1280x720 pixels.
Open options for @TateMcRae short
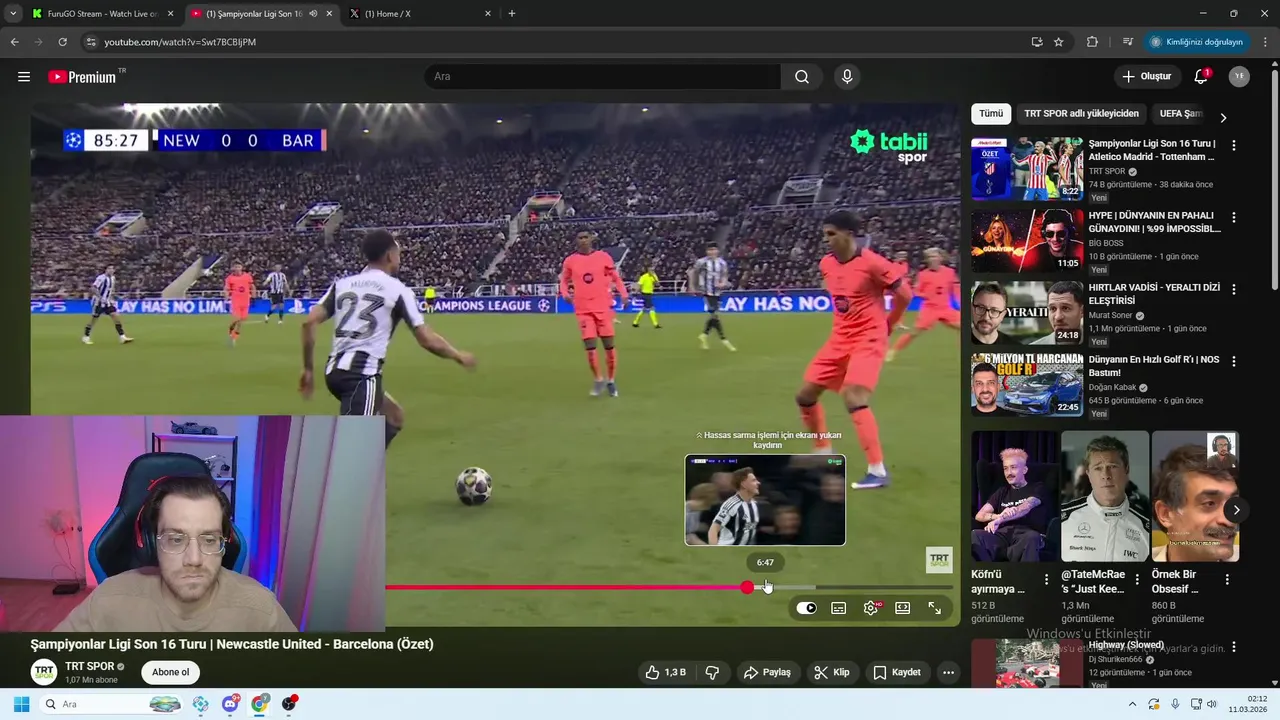click(x=1137, y=579)
